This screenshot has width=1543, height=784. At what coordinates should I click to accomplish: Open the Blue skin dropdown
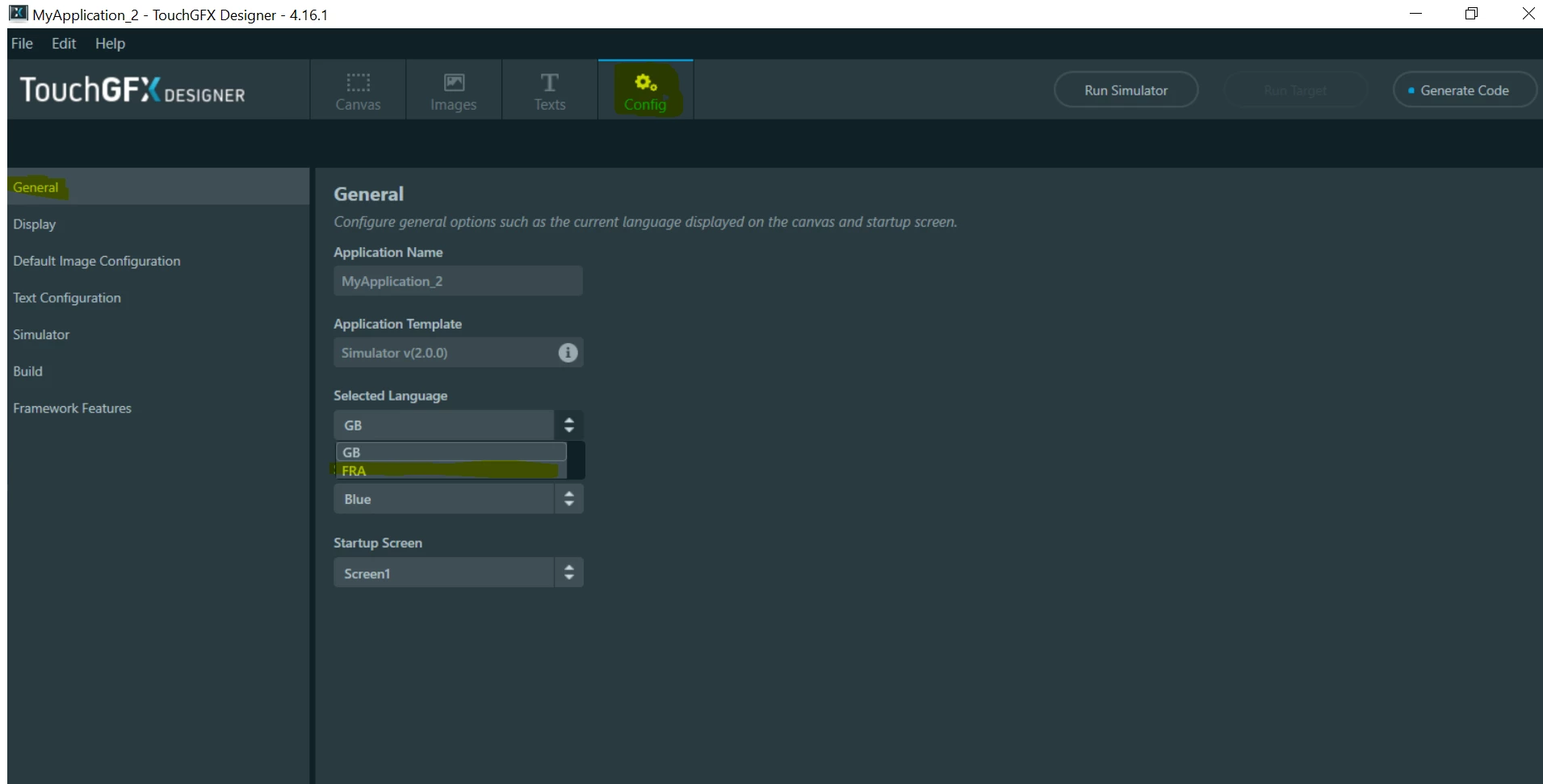pos(458,499)
